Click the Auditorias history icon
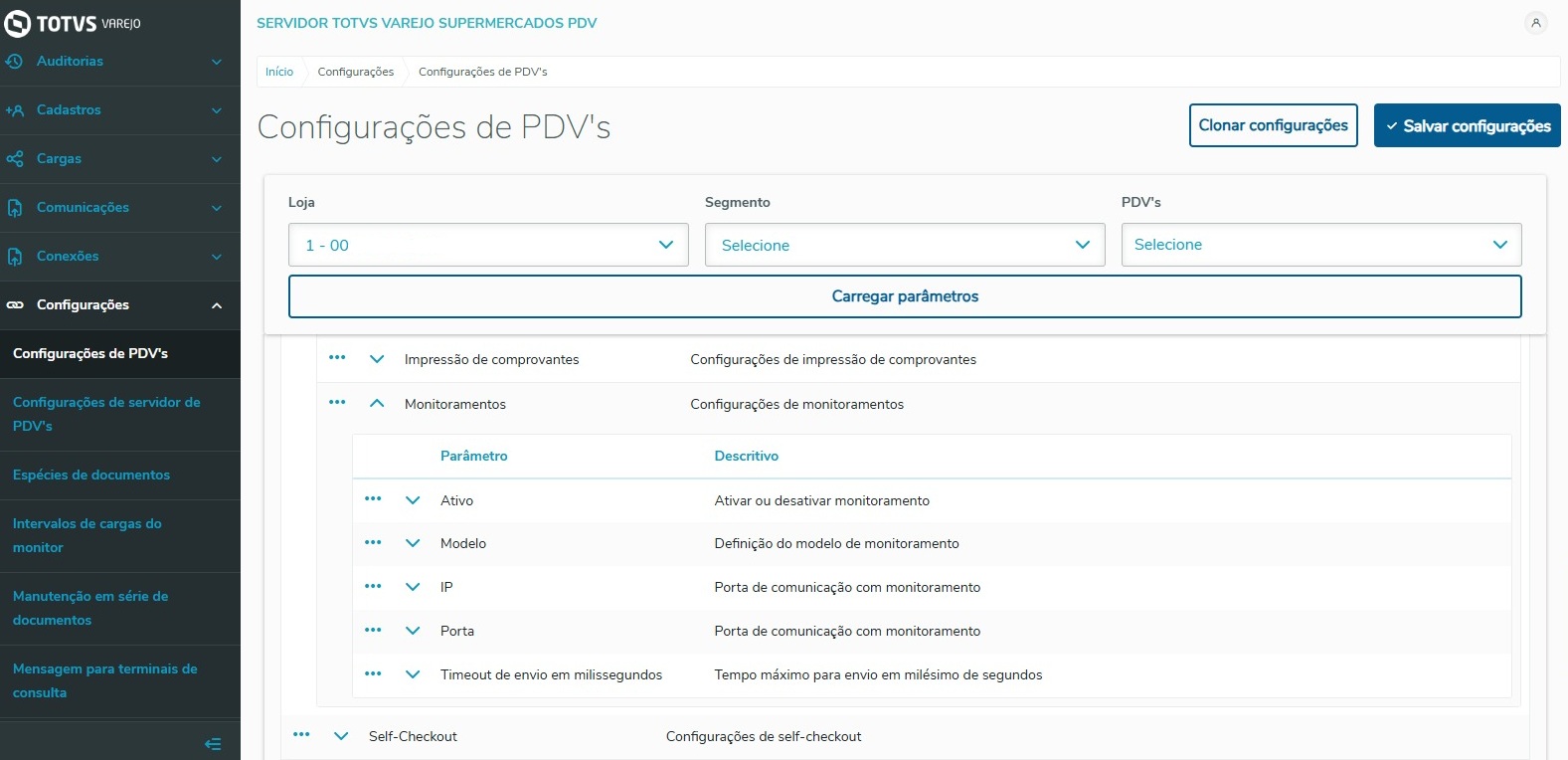 (14, 62)
